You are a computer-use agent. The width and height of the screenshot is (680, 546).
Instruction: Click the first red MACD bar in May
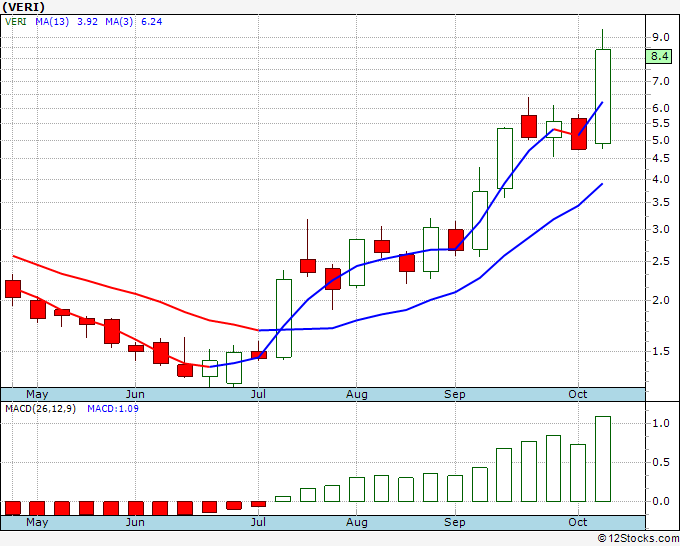(13, 507)
